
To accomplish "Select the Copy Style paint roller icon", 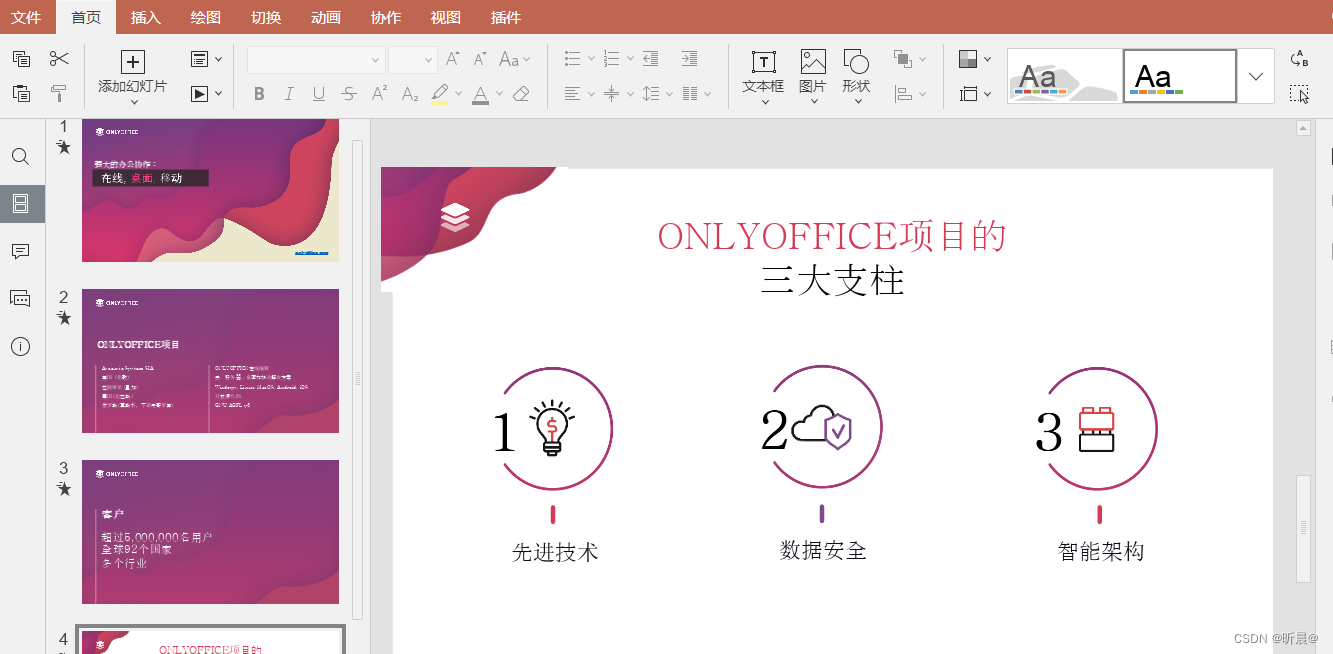I will click(59, 93).
